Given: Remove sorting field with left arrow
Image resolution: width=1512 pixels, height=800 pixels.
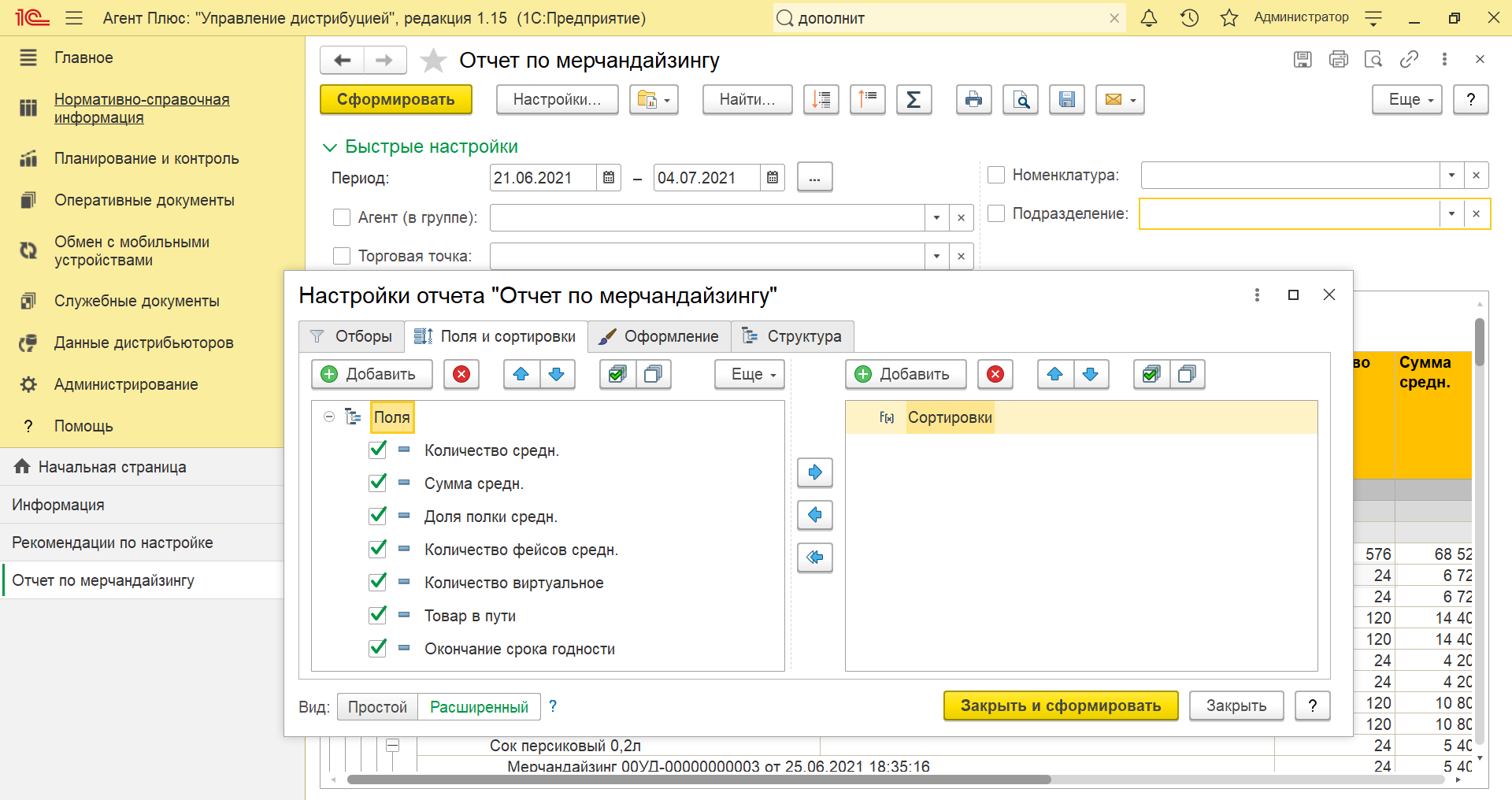Looking at the screenshot, I should pos(815,515).
